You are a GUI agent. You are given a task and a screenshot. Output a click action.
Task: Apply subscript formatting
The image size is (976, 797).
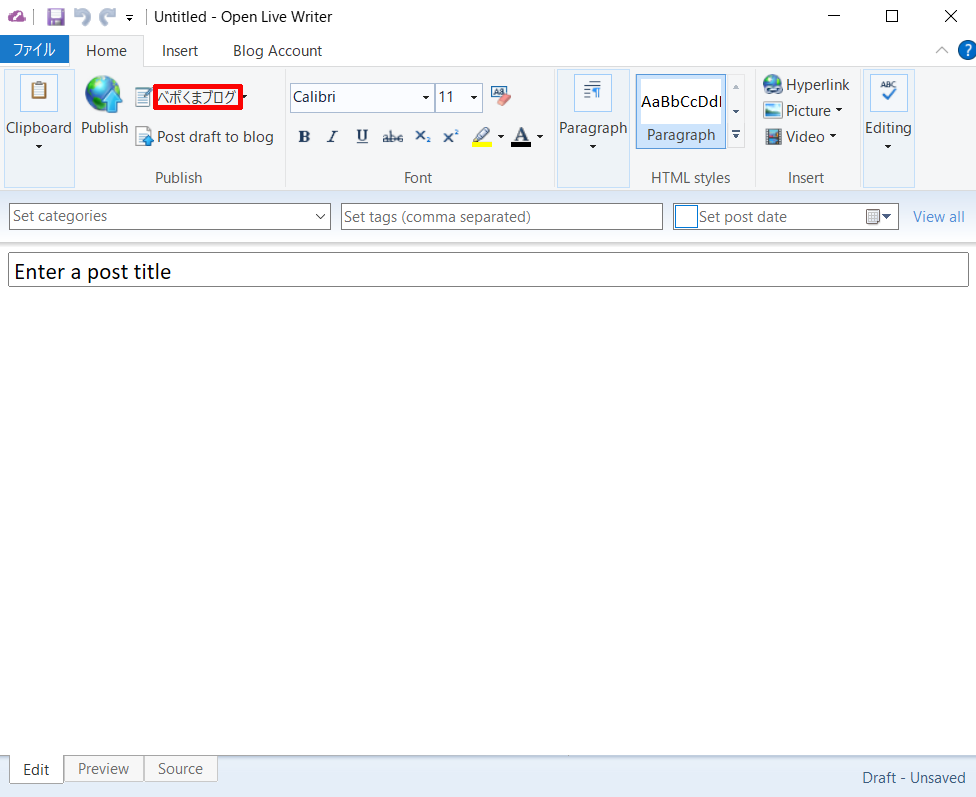point(422,137)
